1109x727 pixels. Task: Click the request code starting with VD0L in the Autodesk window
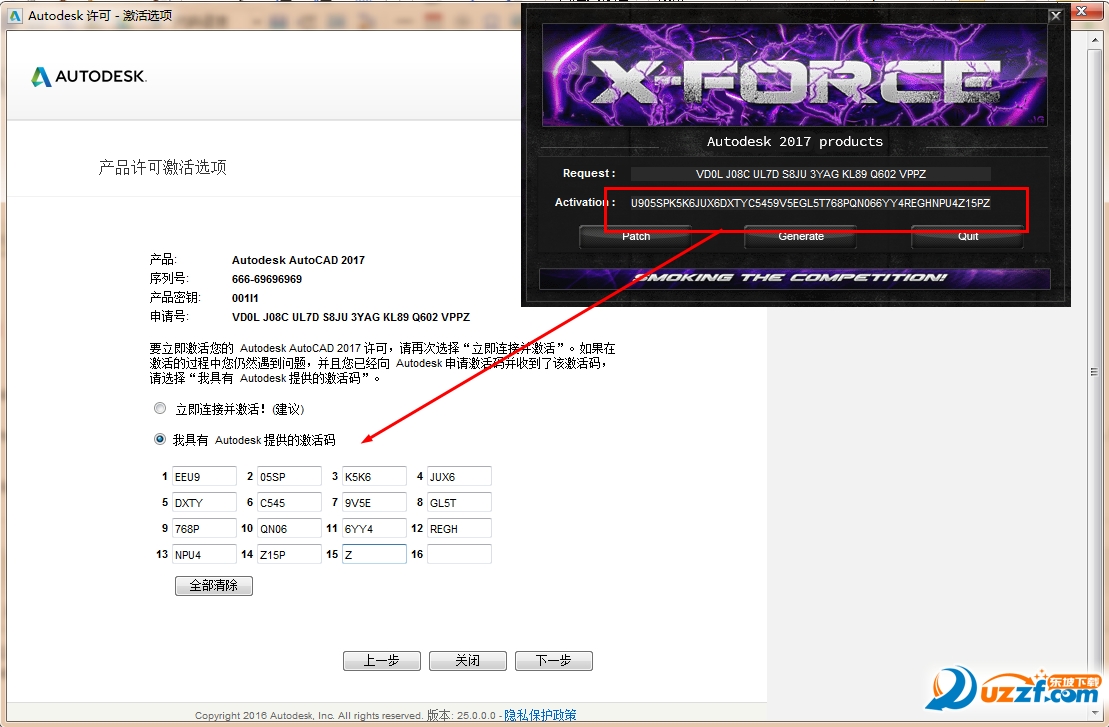[x=351, y=318]
